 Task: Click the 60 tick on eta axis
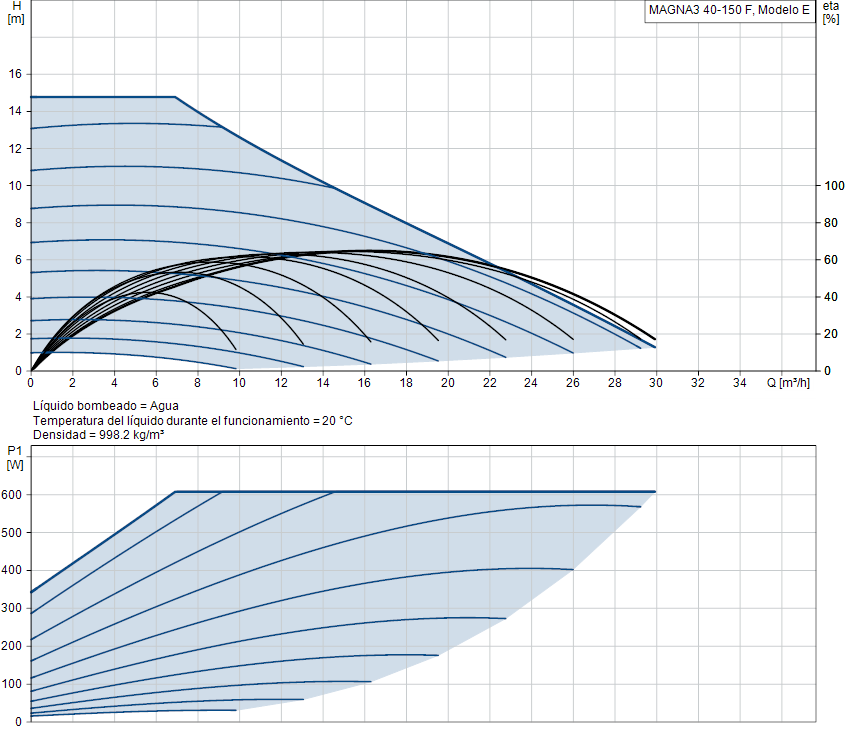pos(830,260)
